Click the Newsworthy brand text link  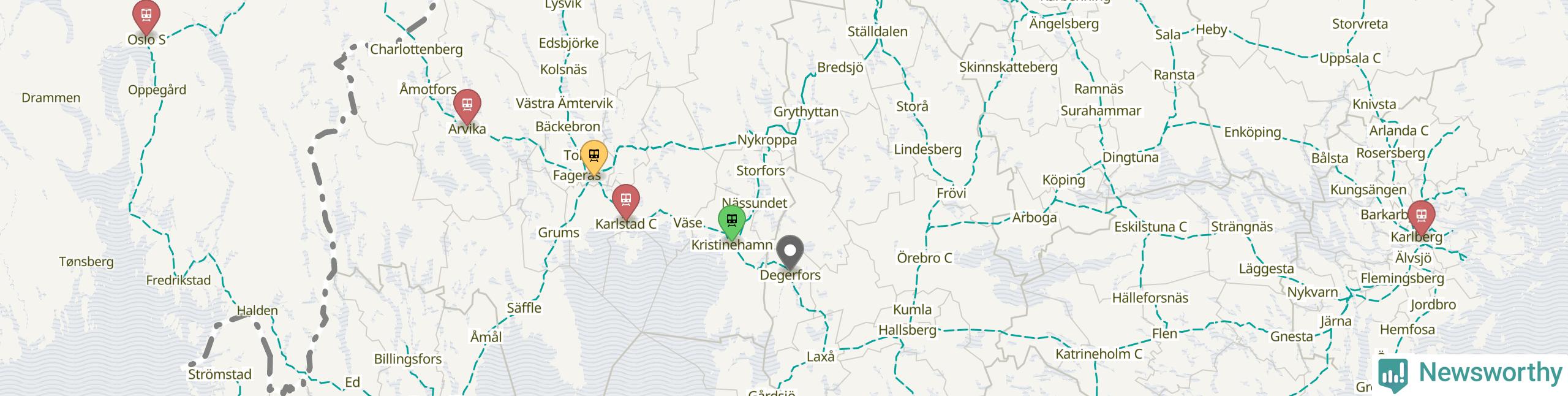tap(1490, 373)
